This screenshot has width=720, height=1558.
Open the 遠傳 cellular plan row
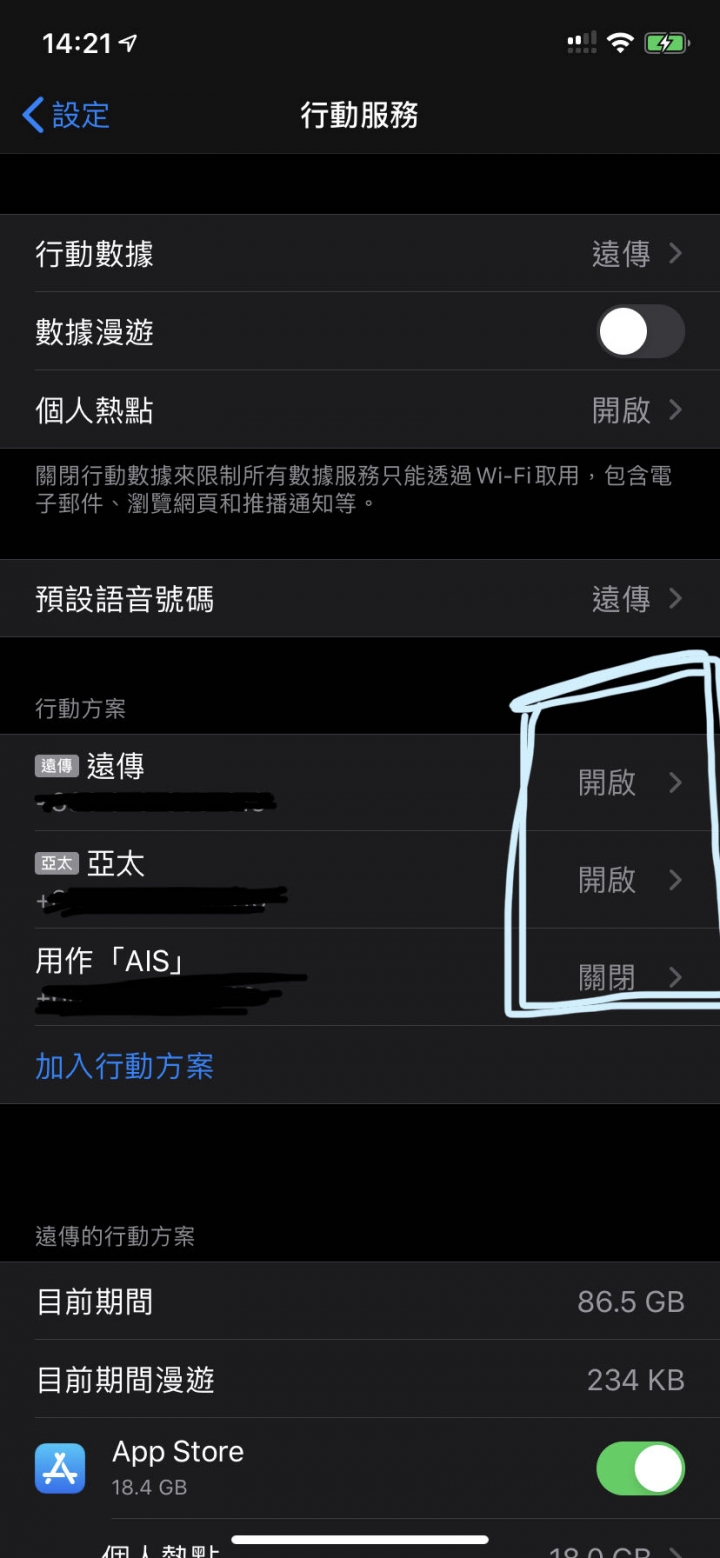[360, 783]
